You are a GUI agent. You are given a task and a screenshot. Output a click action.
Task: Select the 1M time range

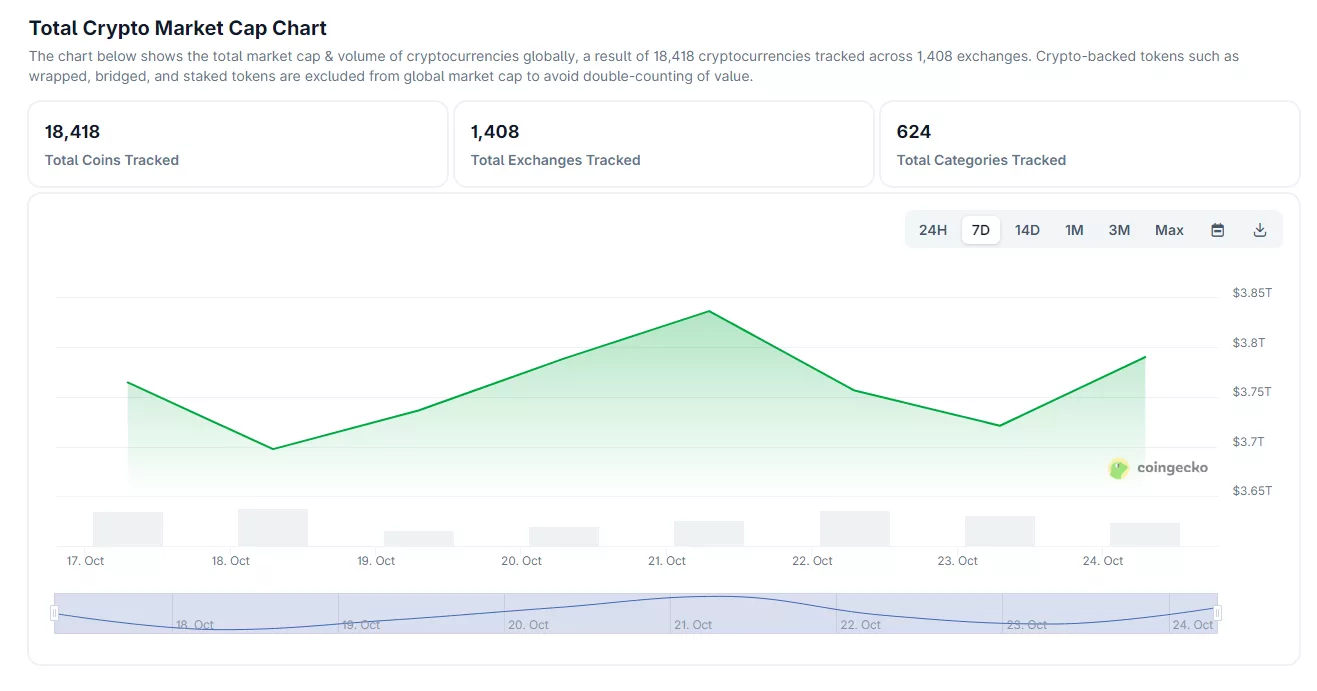click(1074, 229)
